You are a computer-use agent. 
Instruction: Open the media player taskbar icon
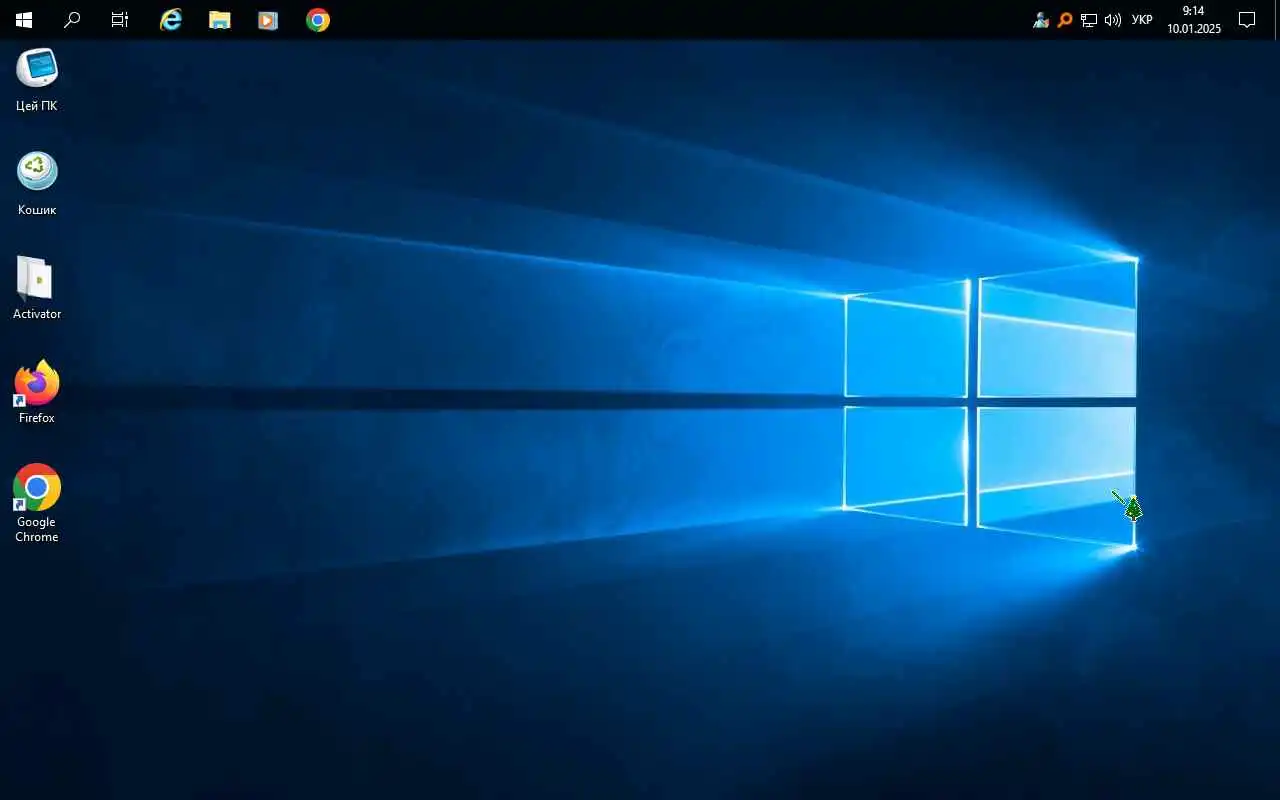point(268,20)
